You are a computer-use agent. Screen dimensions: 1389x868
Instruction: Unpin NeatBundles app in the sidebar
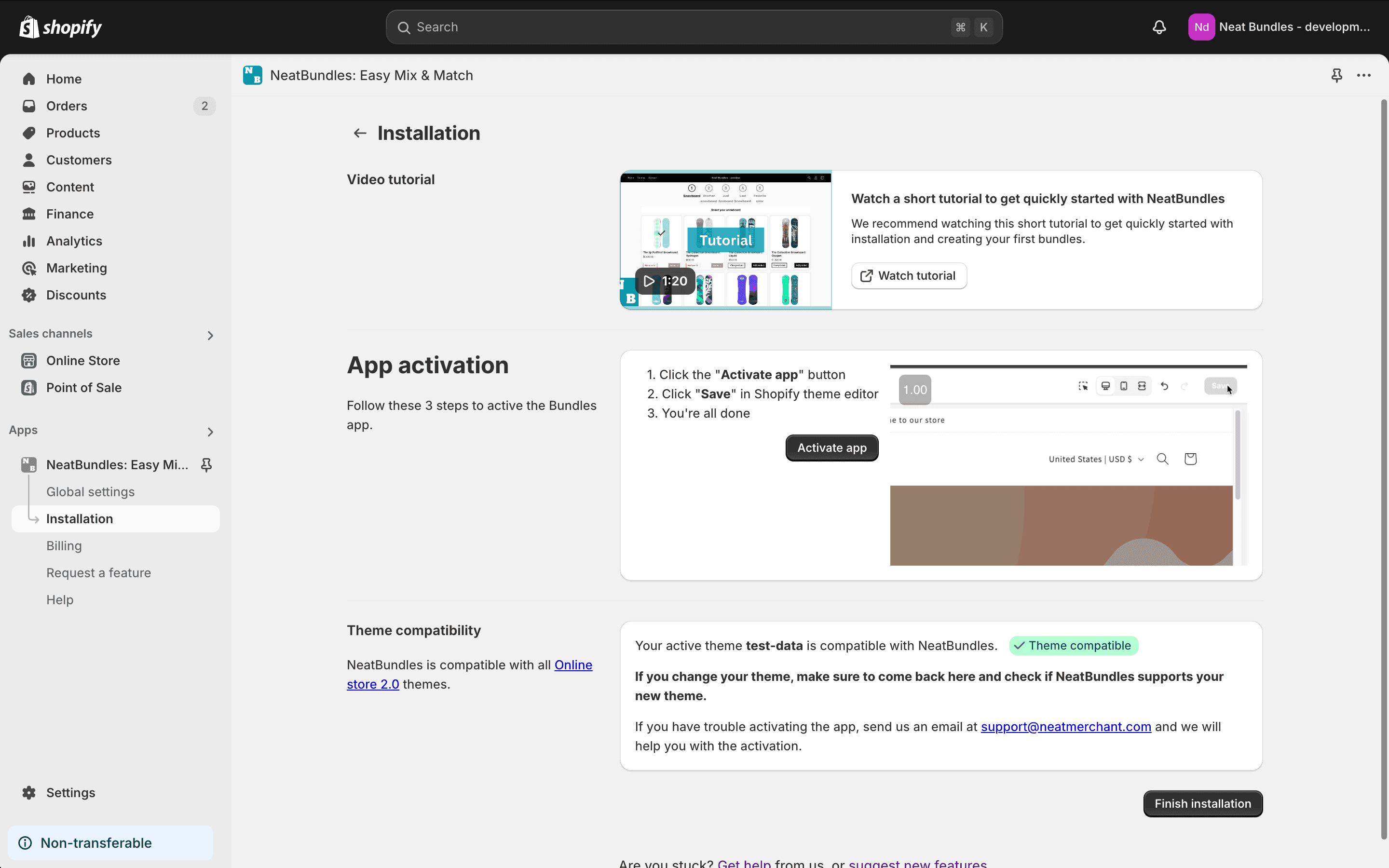pyautogui.click(x=206, y=465)
